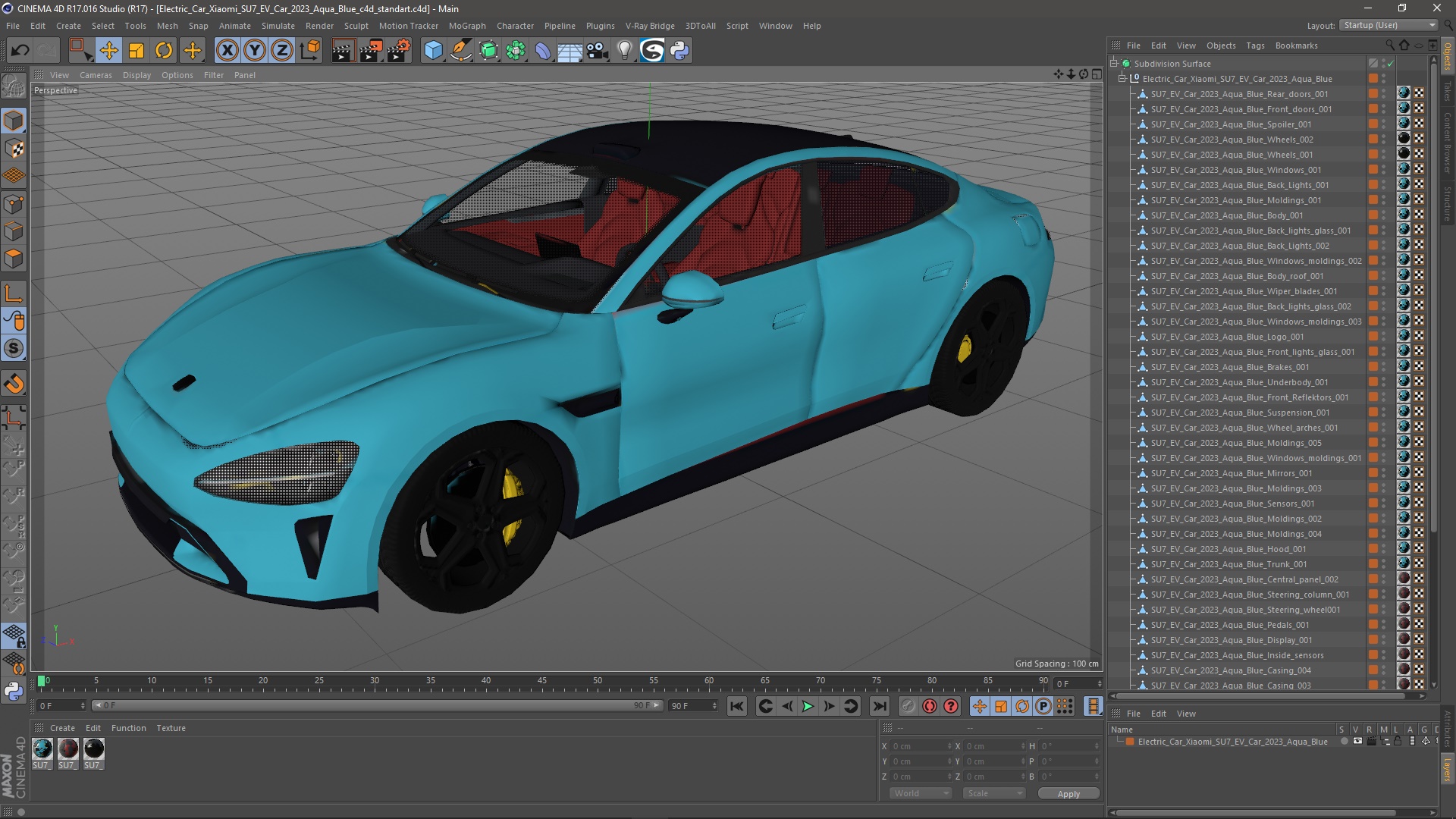Screen dimensions: 1456x819
Task: Toggle visibility dots of Logo_001 object
Action: pyautogui.click(x=1384, y=337)
